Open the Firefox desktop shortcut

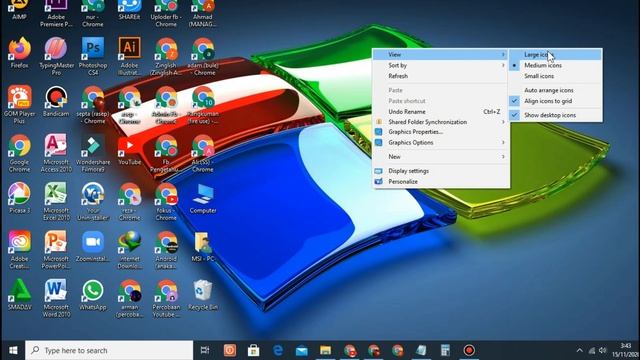point(19,53)
